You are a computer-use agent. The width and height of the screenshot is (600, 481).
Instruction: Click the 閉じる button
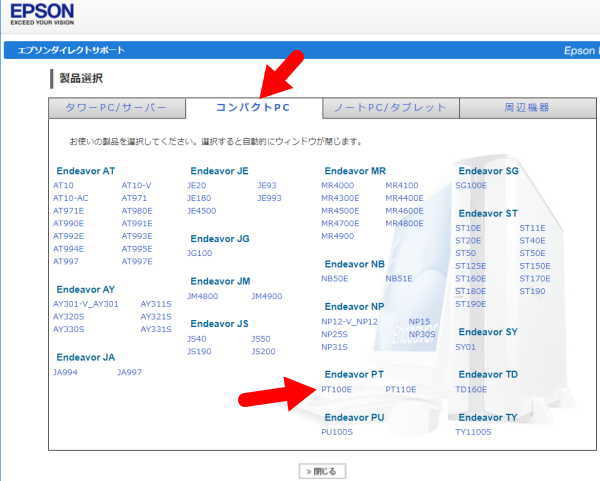click(323, 470)
